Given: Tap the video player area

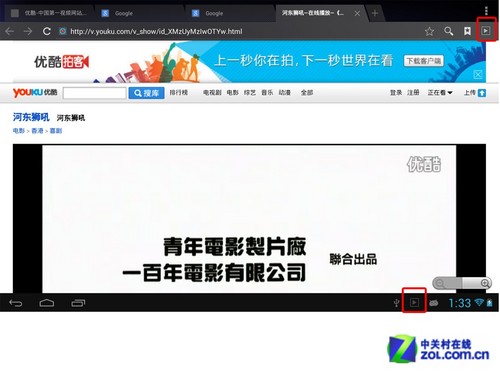Looking at the screenshot, I should click(249, 219).
